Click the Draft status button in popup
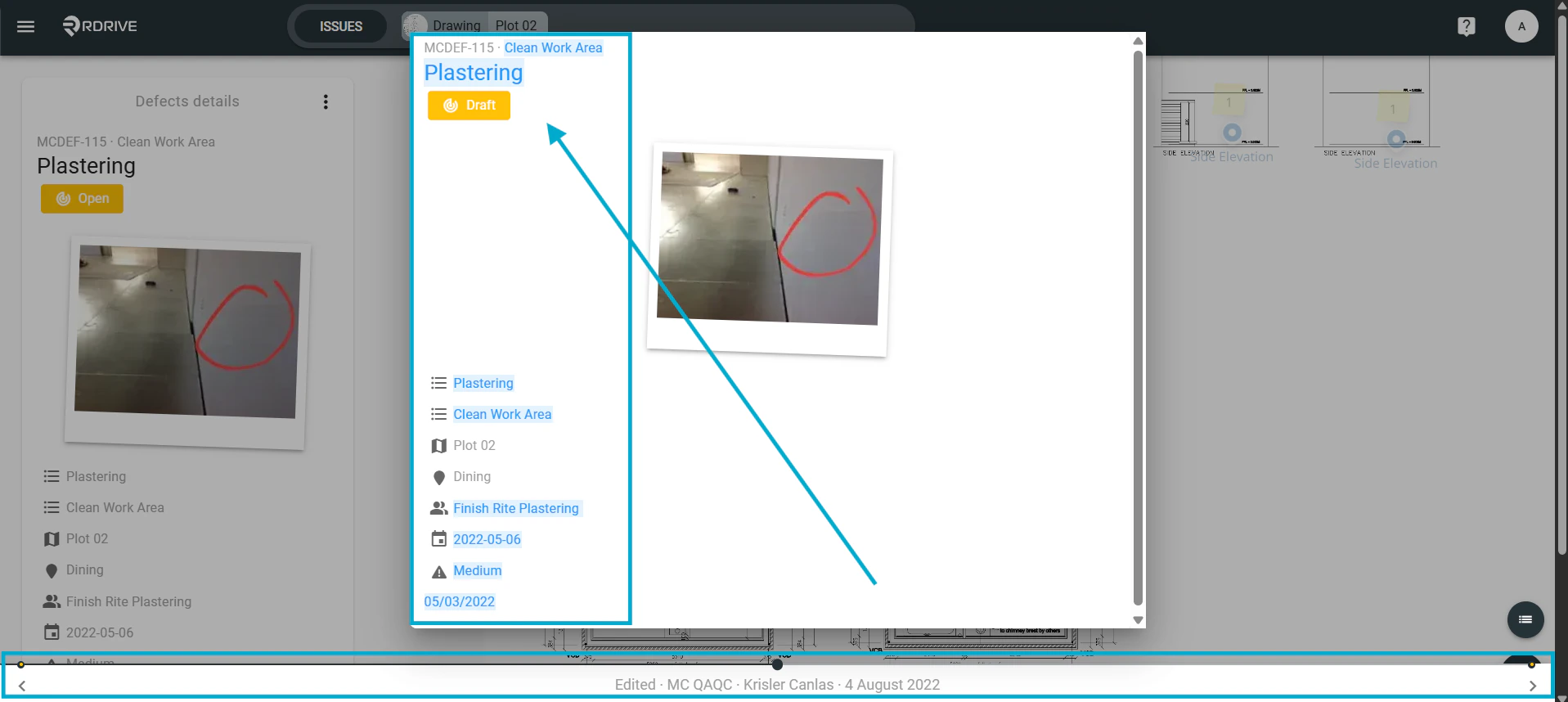This screenshot has height=702, width=1568. pyautogui.click(x=469, y=106)
